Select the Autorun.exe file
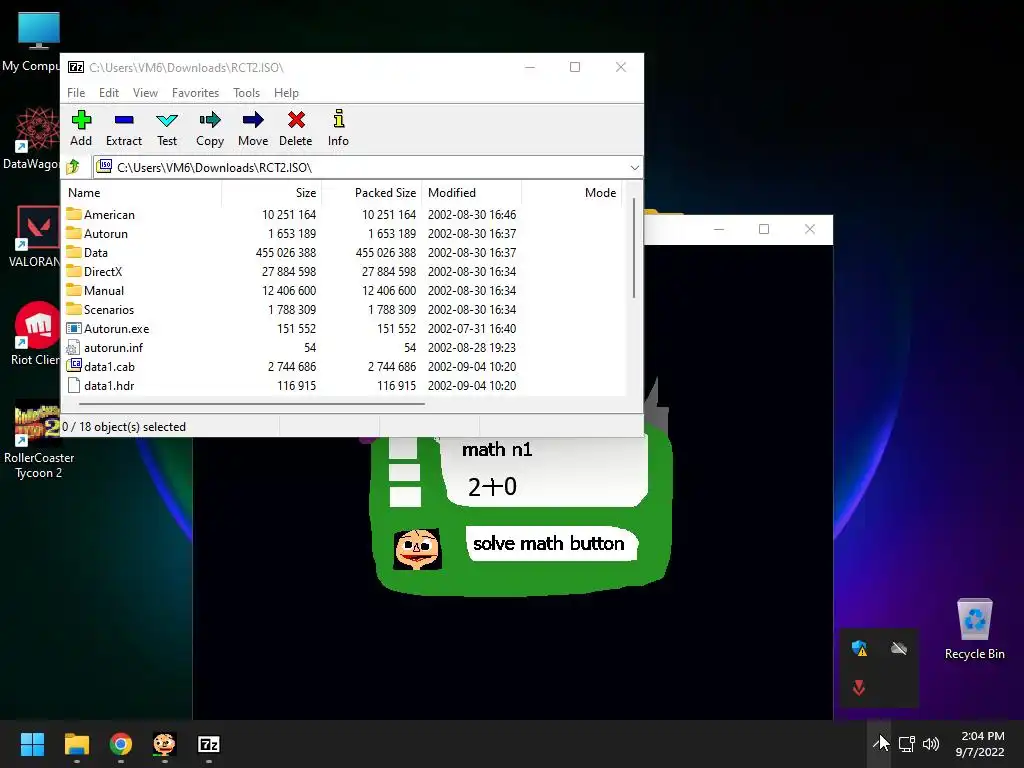 coord(108,328)
